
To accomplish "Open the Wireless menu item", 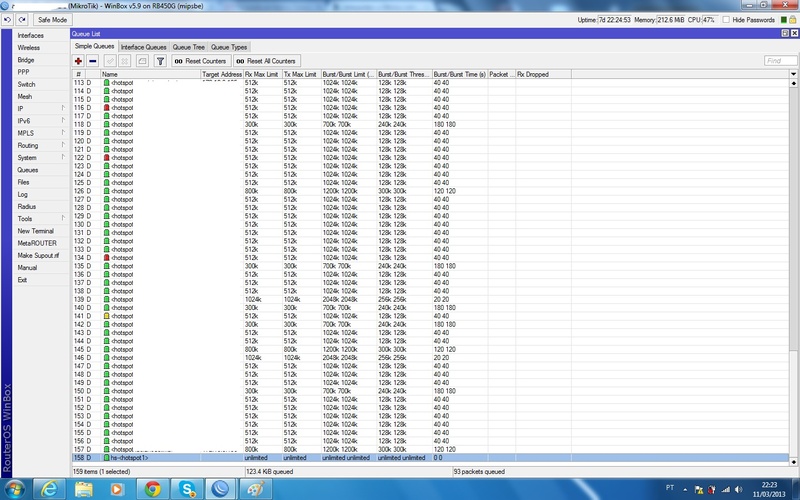I will (x=29, y=47).
